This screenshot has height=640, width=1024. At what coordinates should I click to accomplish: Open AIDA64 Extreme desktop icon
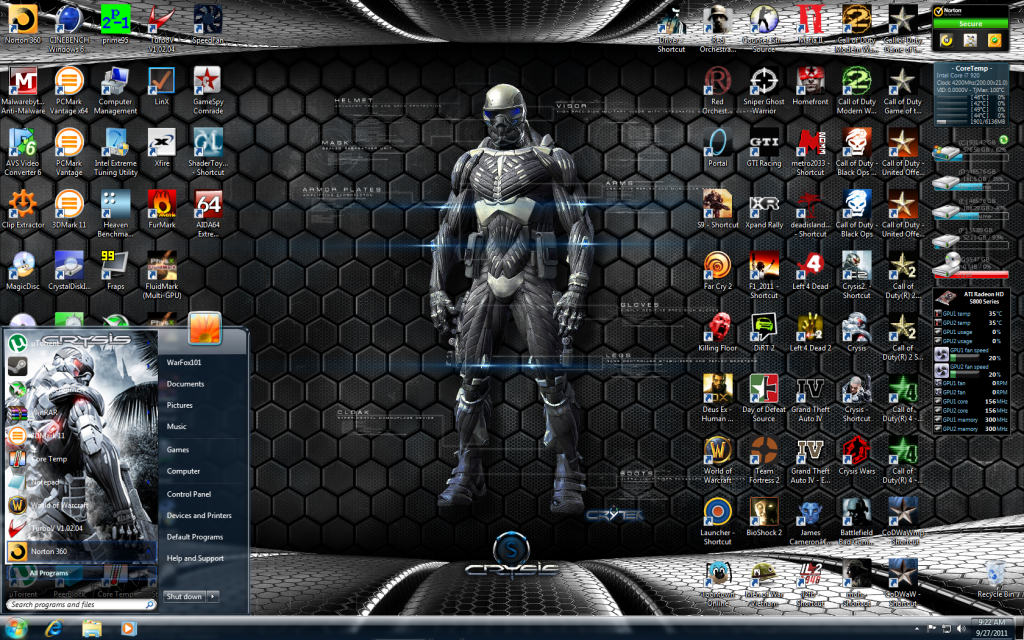(x=208, y=214)
